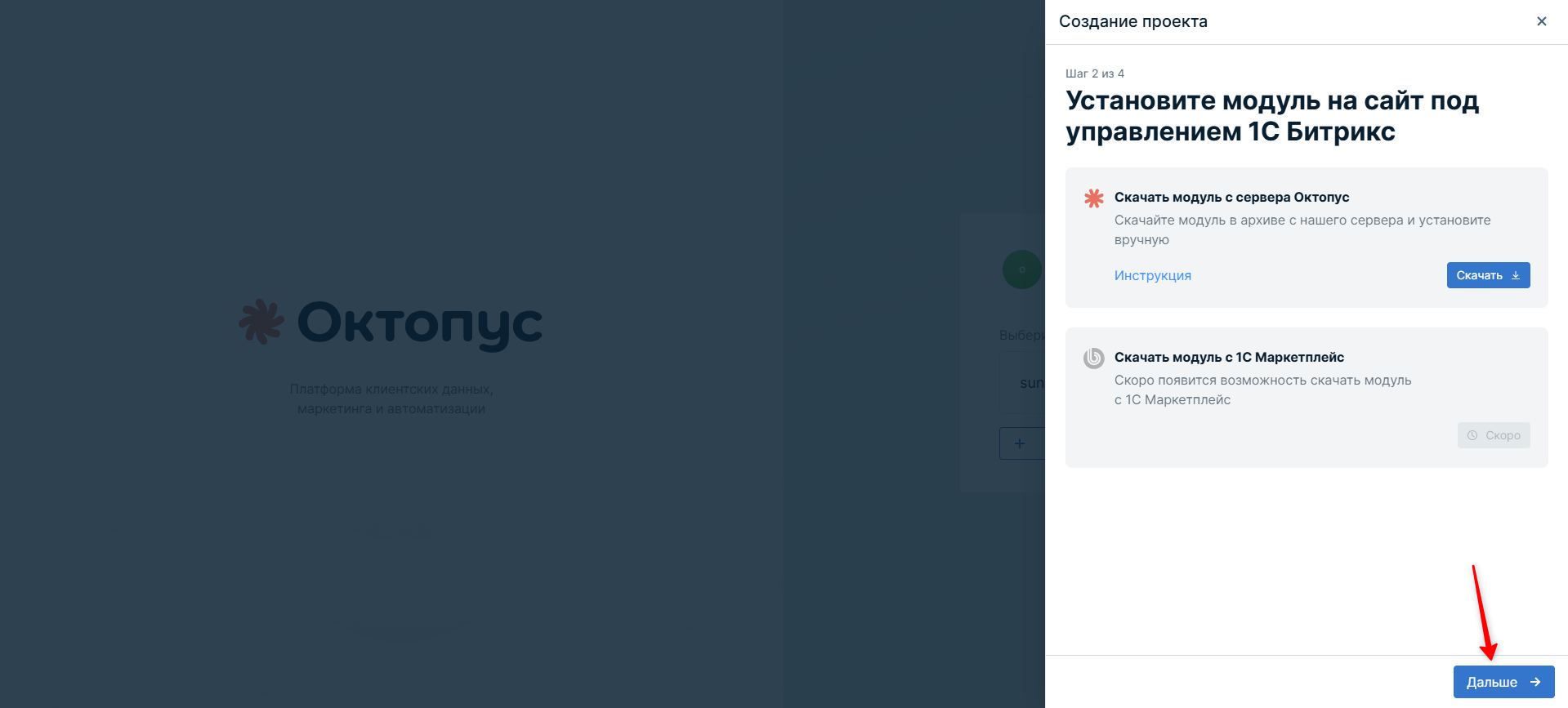The height and width of the screenshot is (708, 1568).
Task: Click Установите модуль на сайт heading
Action: 1272,116
